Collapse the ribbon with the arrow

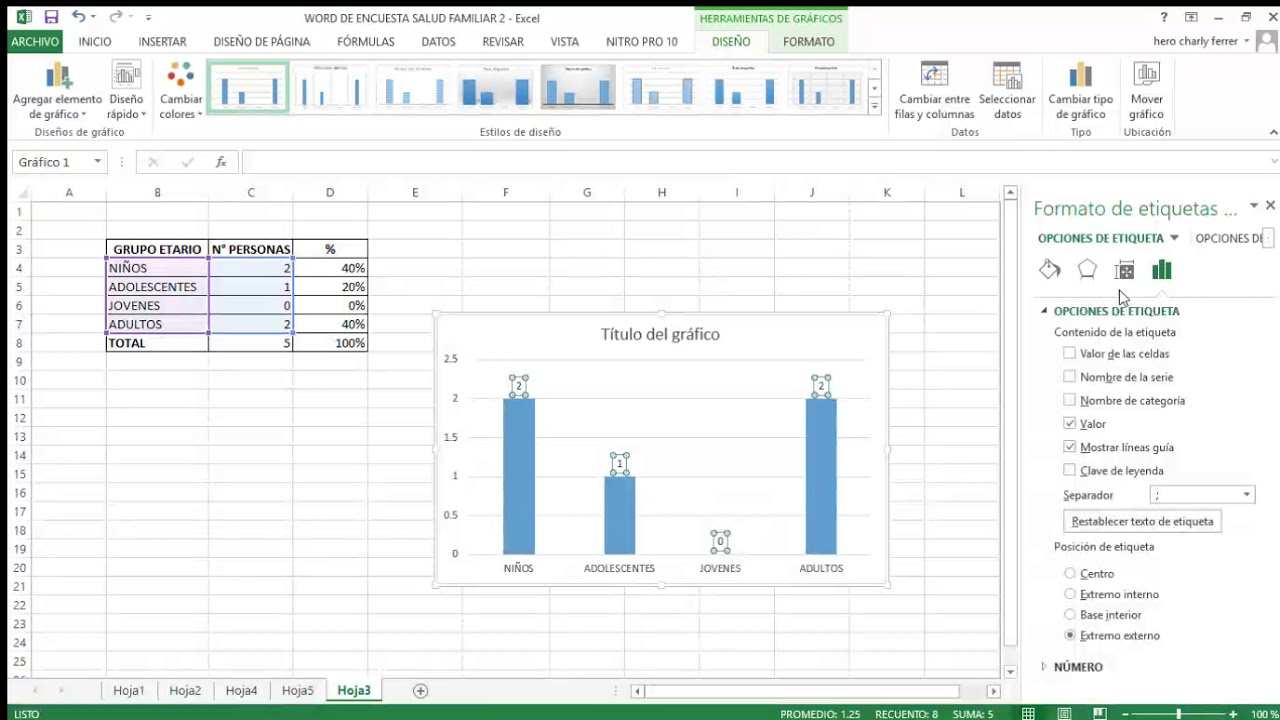(x=1273, y=132)
